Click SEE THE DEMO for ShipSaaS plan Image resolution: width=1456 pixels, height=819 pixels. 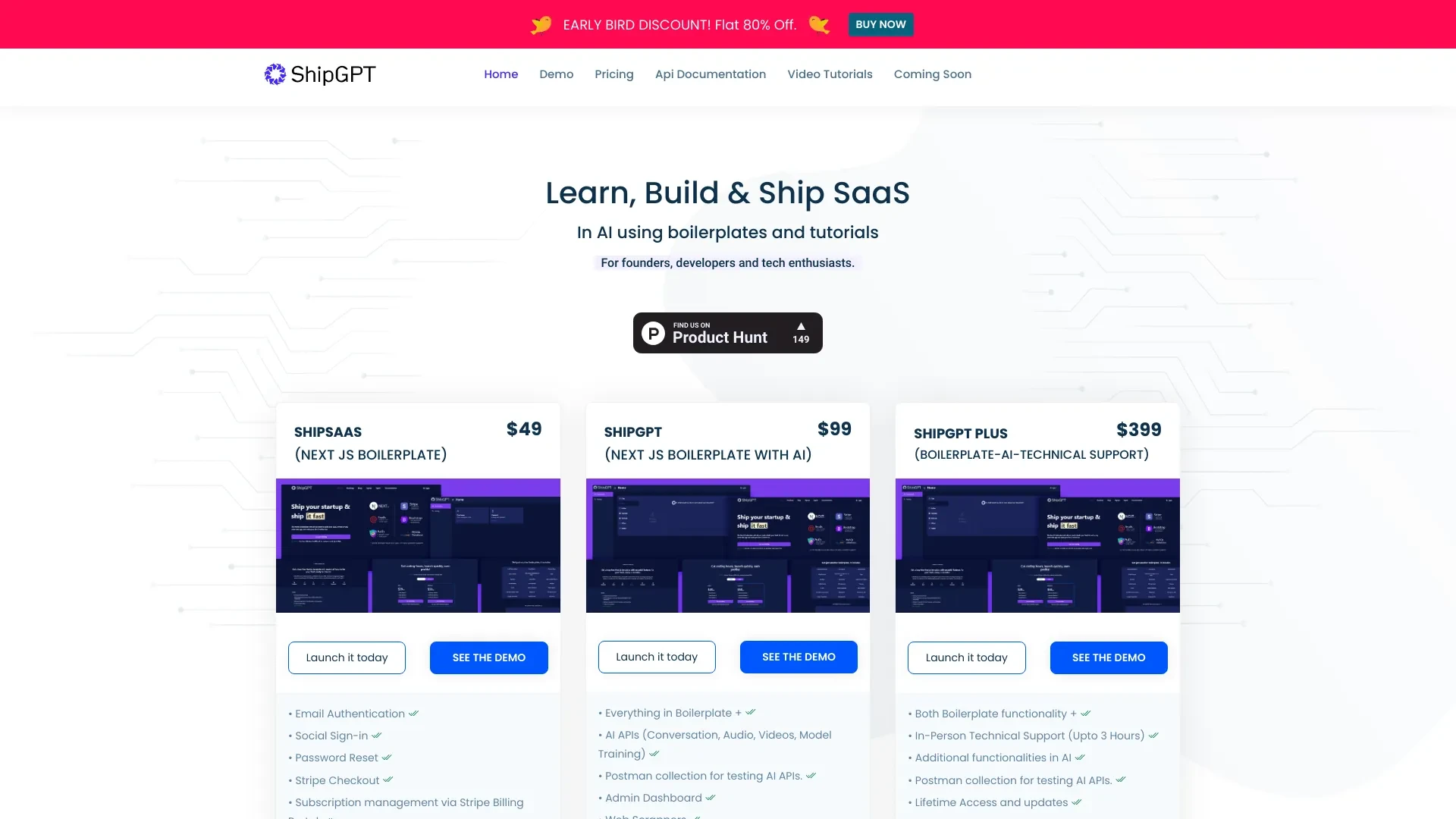click(489, 657)
